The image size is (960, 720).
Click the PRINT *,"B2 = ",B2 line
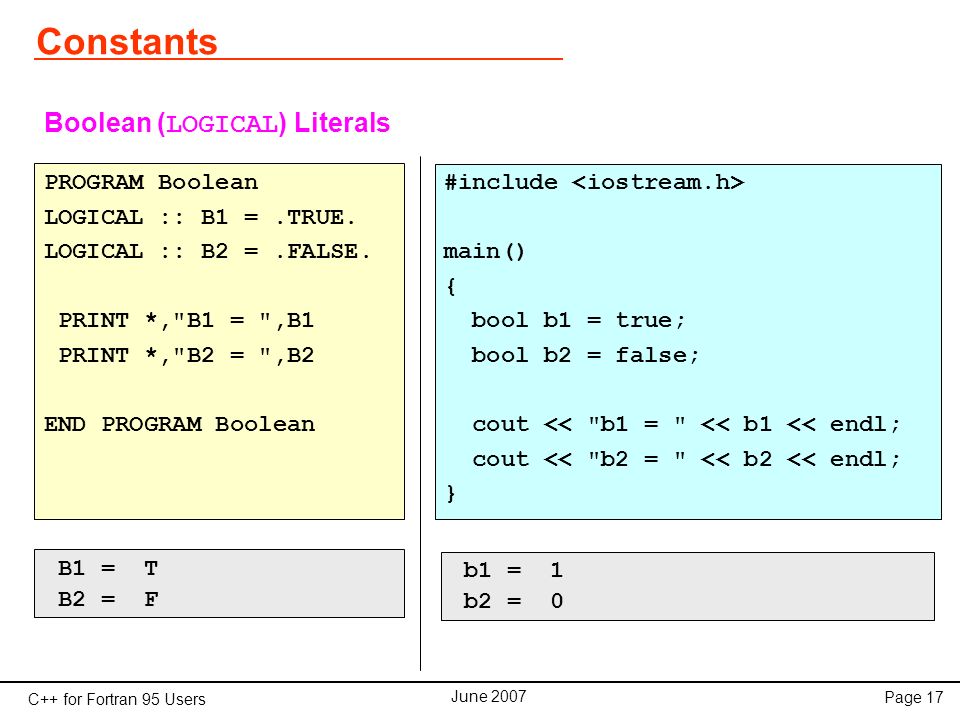click(186, 355)
